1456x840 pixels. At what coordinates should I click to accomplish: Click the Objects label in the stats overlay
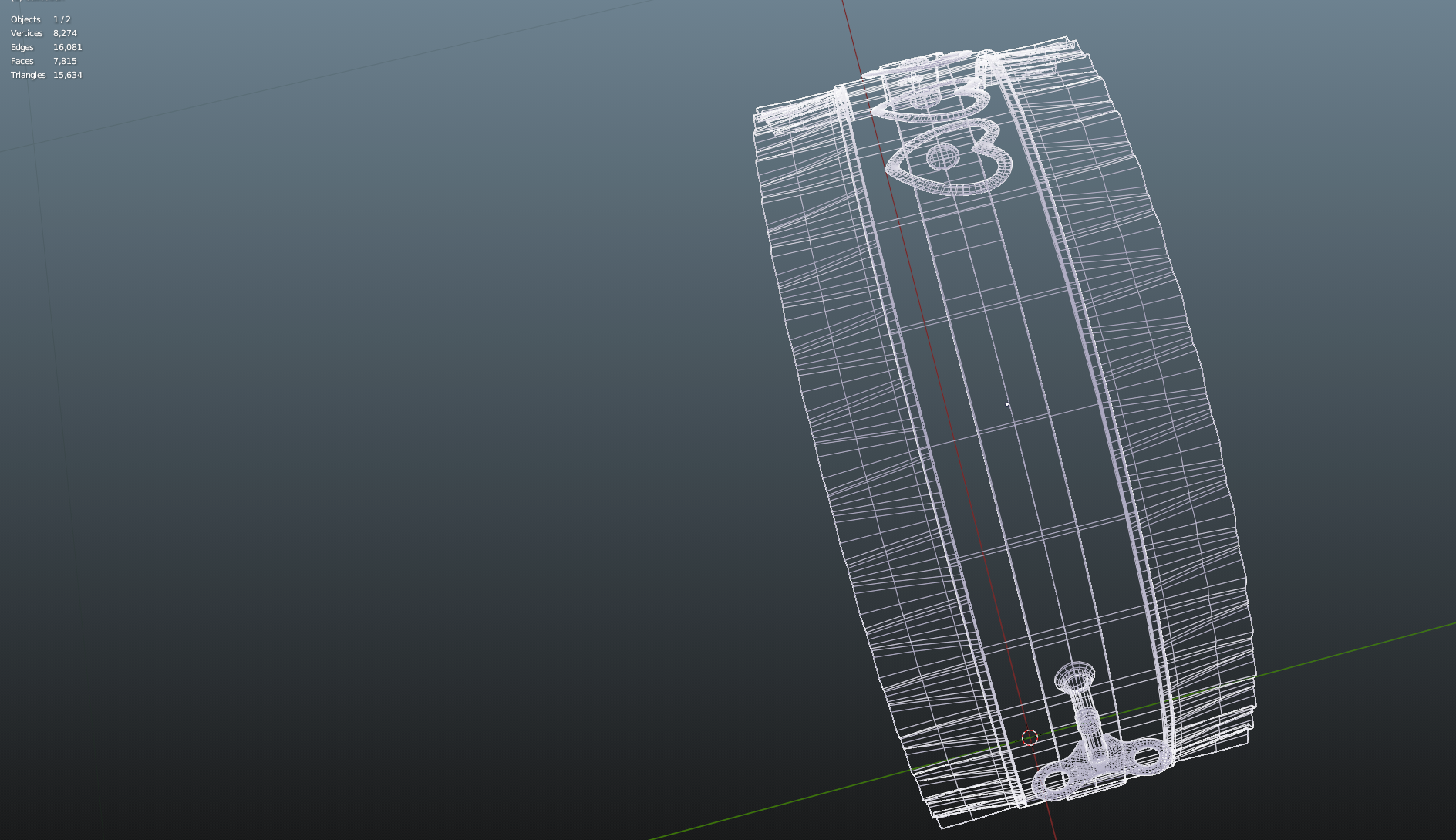[x=25, y=19]
